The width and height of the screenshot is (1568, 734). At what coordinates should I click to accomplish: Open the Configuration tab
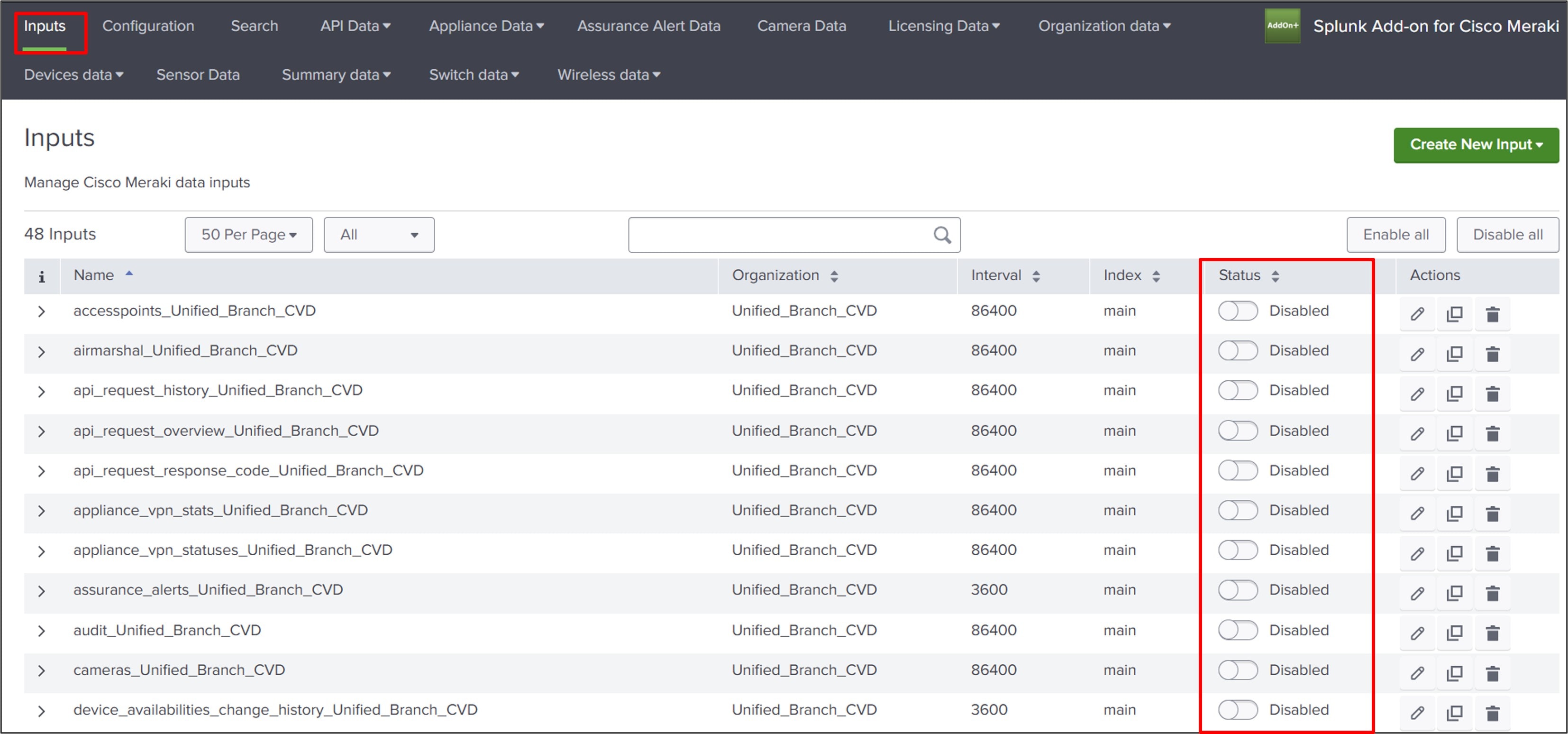click(x=148, y=26)
